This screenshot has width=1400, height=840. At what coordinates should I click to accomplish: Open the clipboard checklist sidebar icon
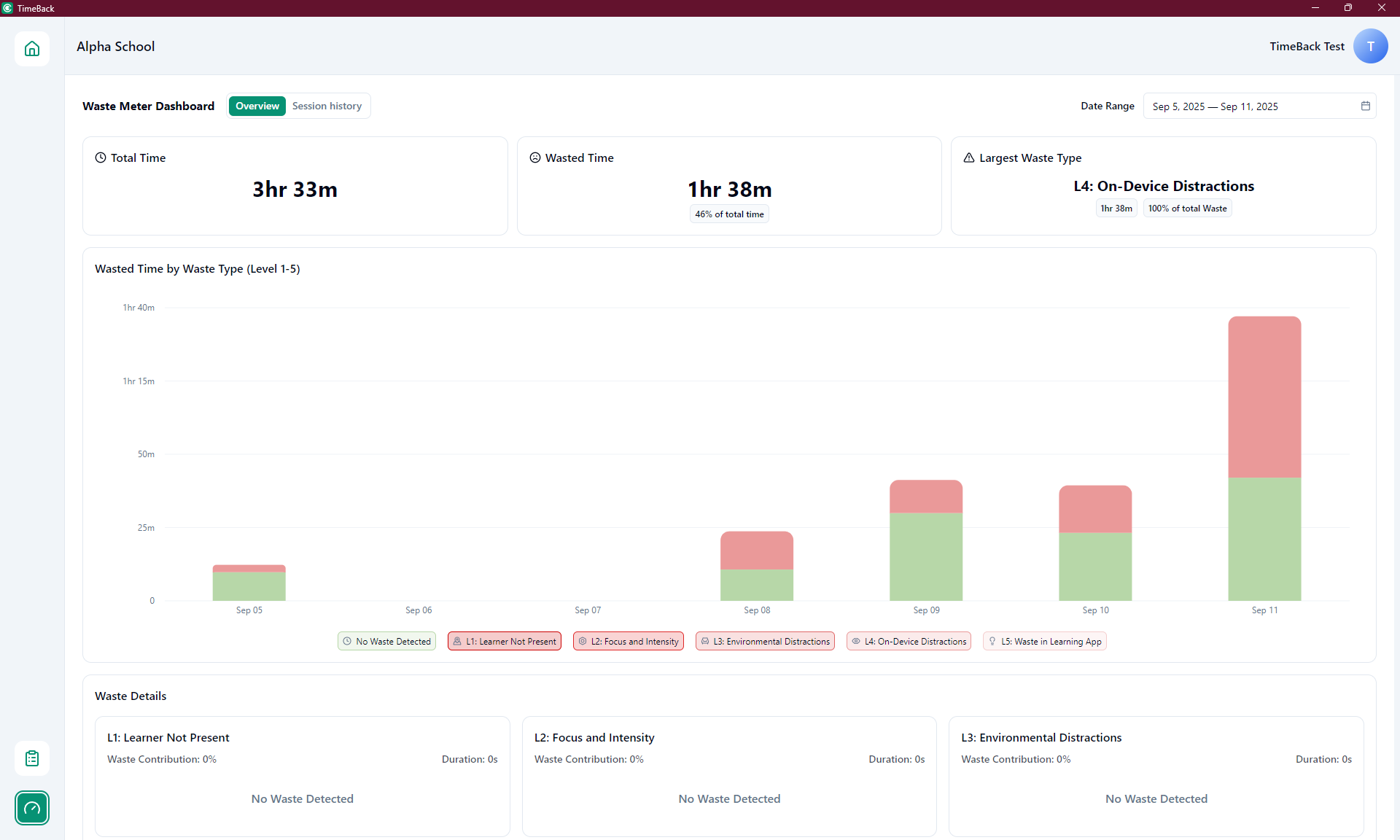coord(32,758)
